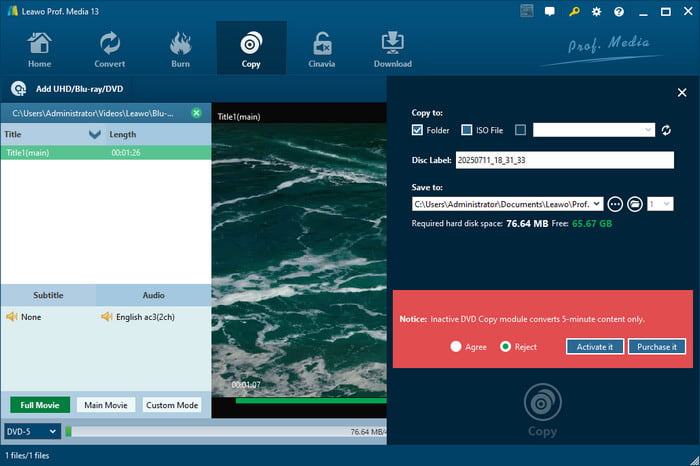Screen dimensions: 700x466
Task: Uncheck the Folder checkbox
Action: (417, 130)
